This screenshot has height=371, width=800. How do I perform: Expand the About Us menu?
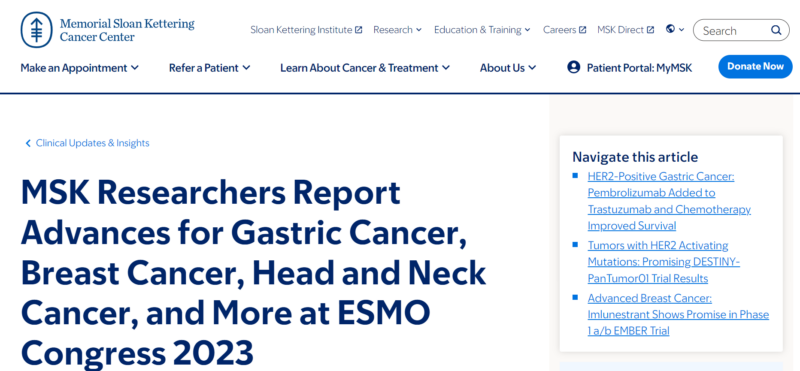[x=508, y=68]
